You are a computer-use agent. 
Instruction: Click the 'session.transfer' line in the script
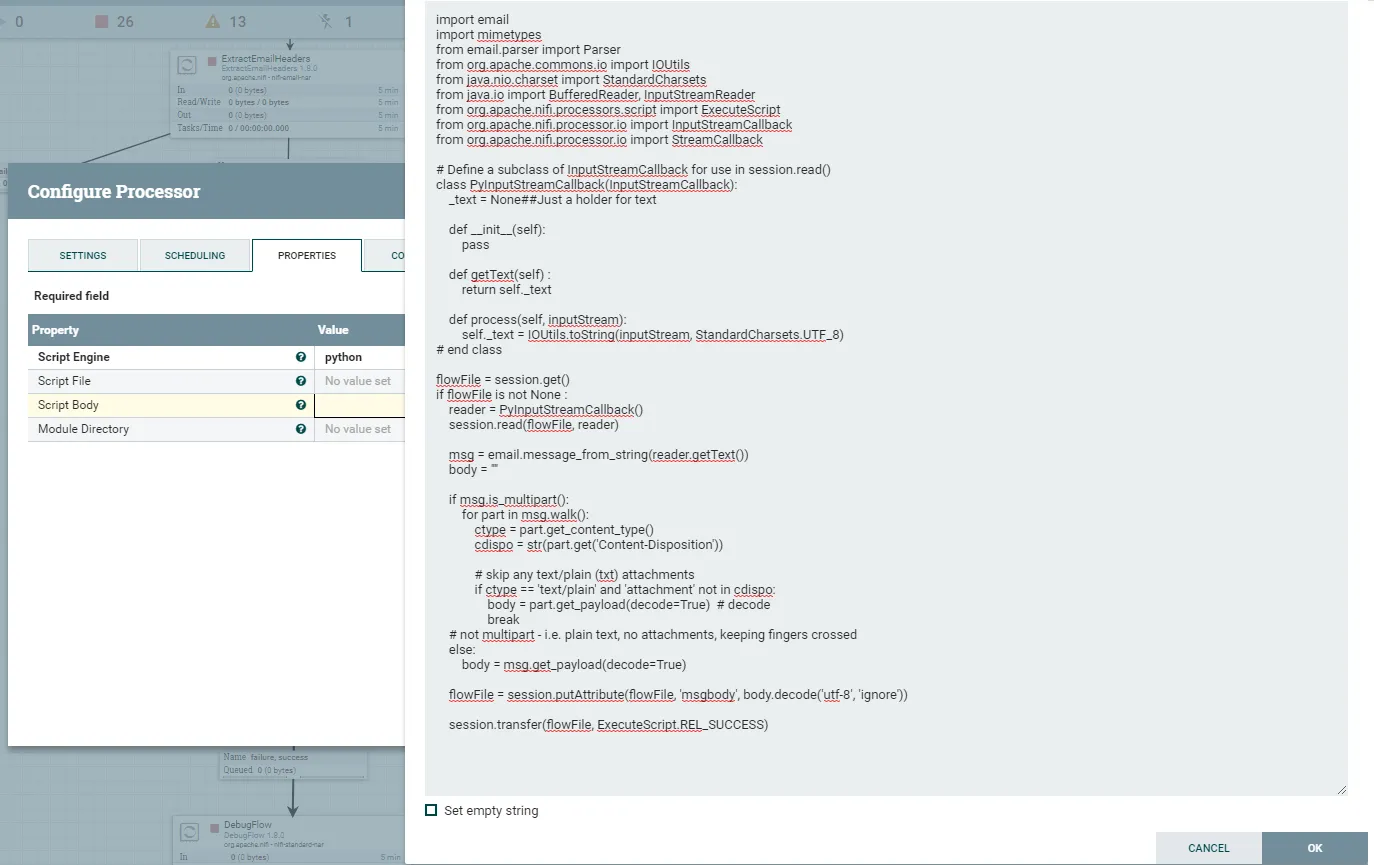(608, 725)
